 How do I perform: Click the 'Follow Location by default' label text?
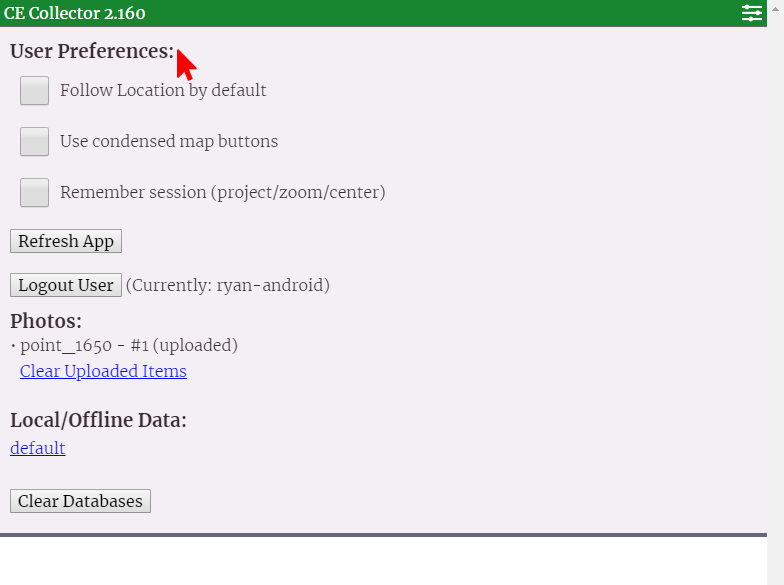click(x=163, y=90)
